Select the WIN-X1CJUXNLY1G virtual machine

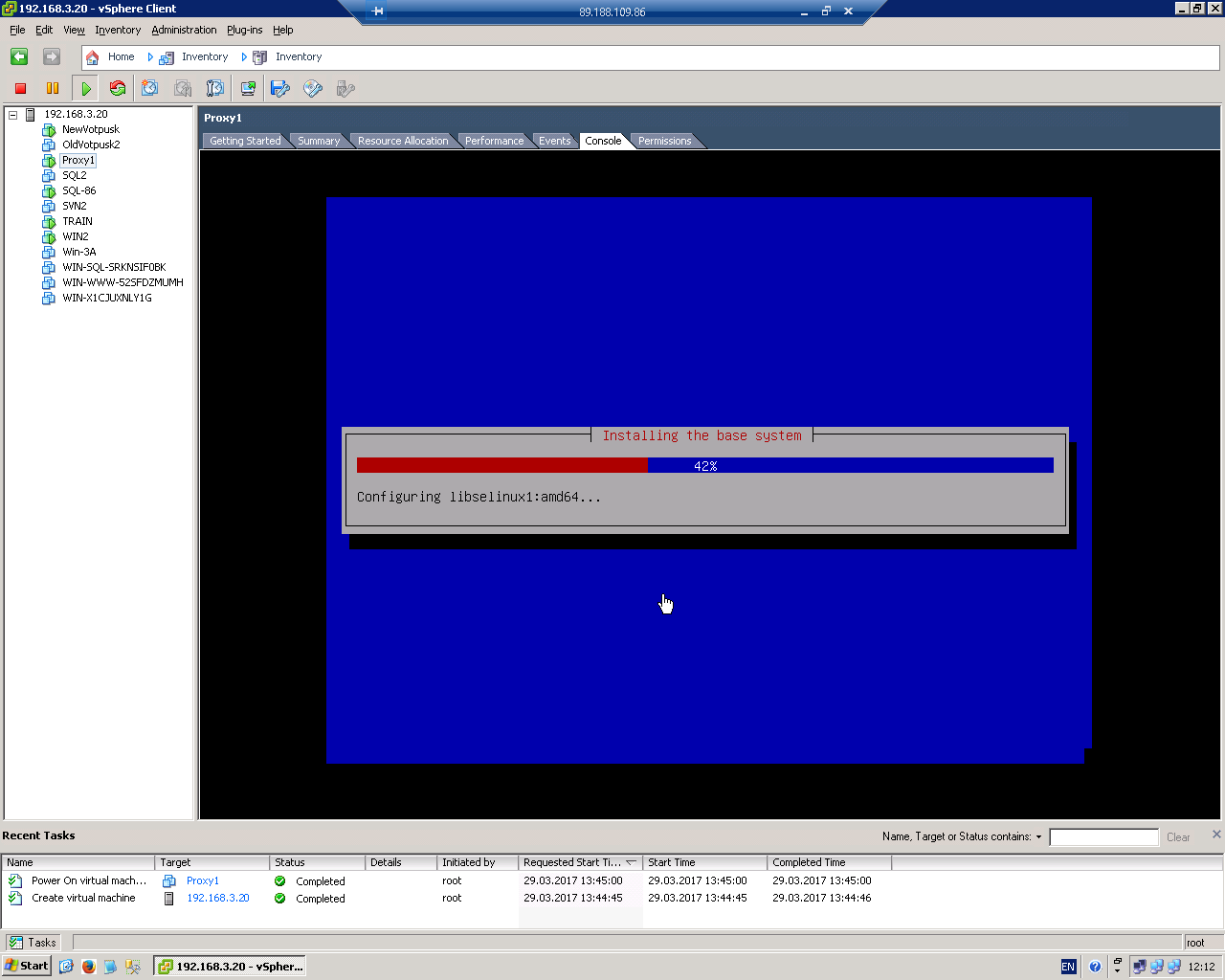pyautogui.click(x=107, y=298)
